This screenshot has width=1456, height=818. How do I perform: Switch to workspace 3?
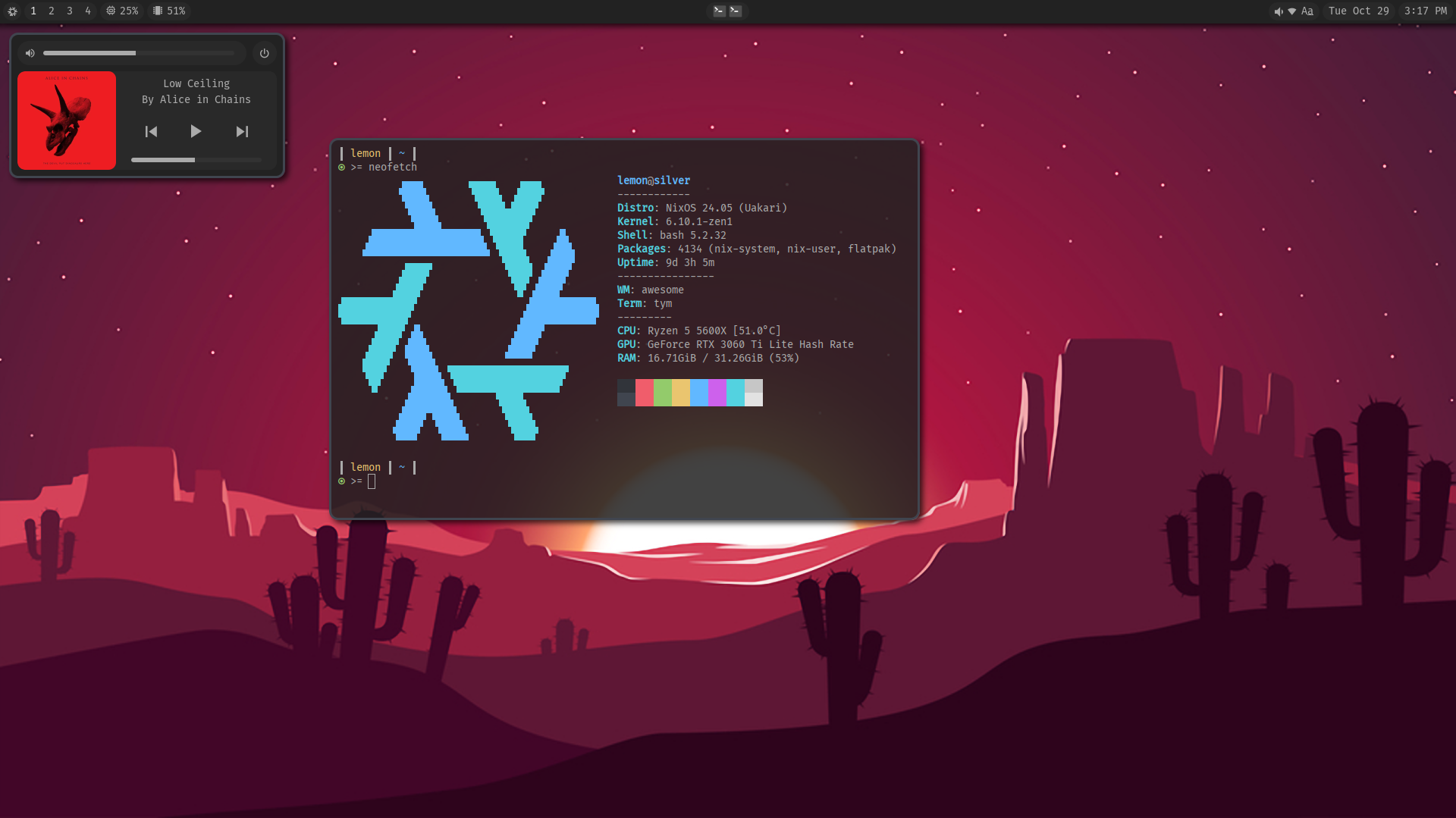[x=70, y=11]
